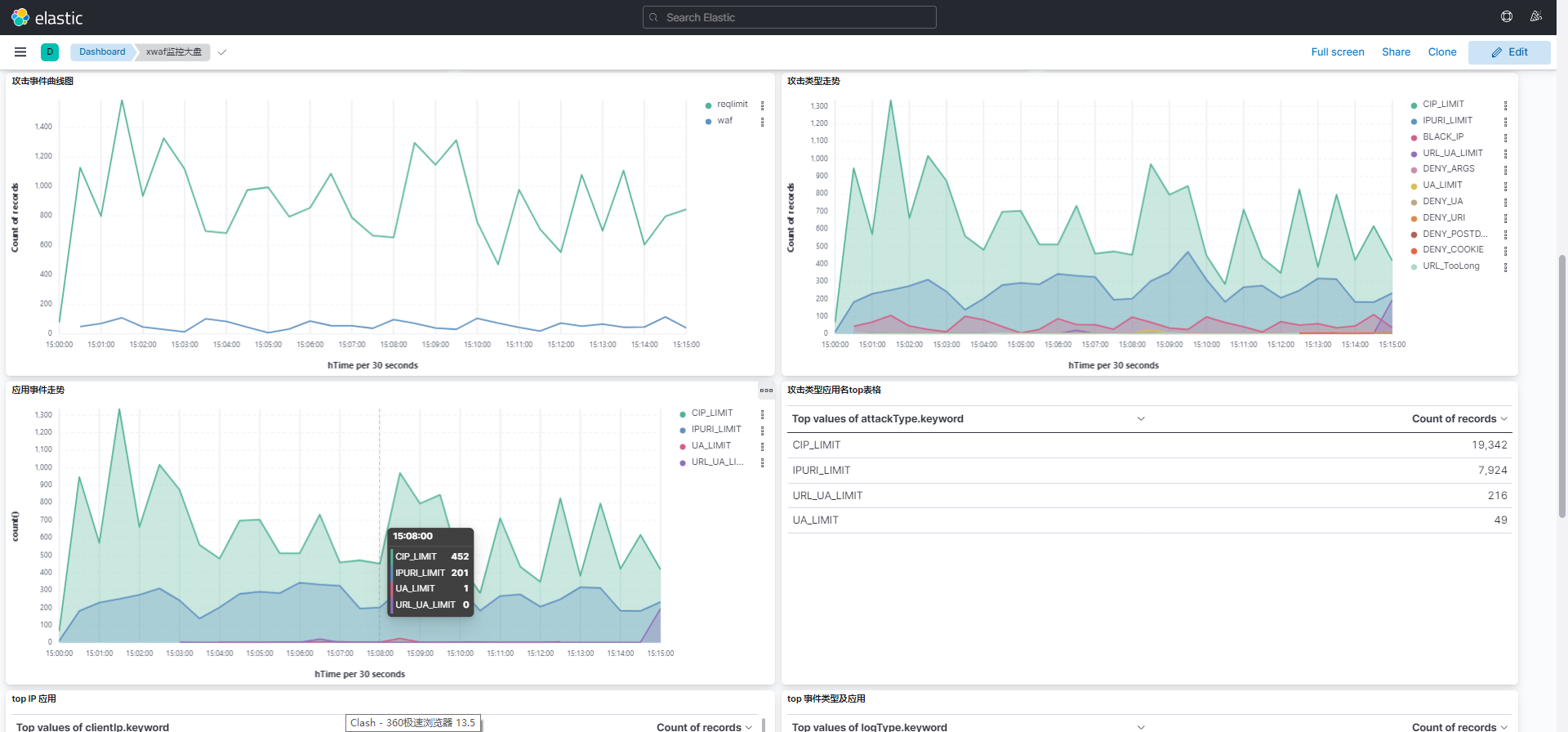Open legend options for DENY_COOKIE series

(x=1505, y=250)
